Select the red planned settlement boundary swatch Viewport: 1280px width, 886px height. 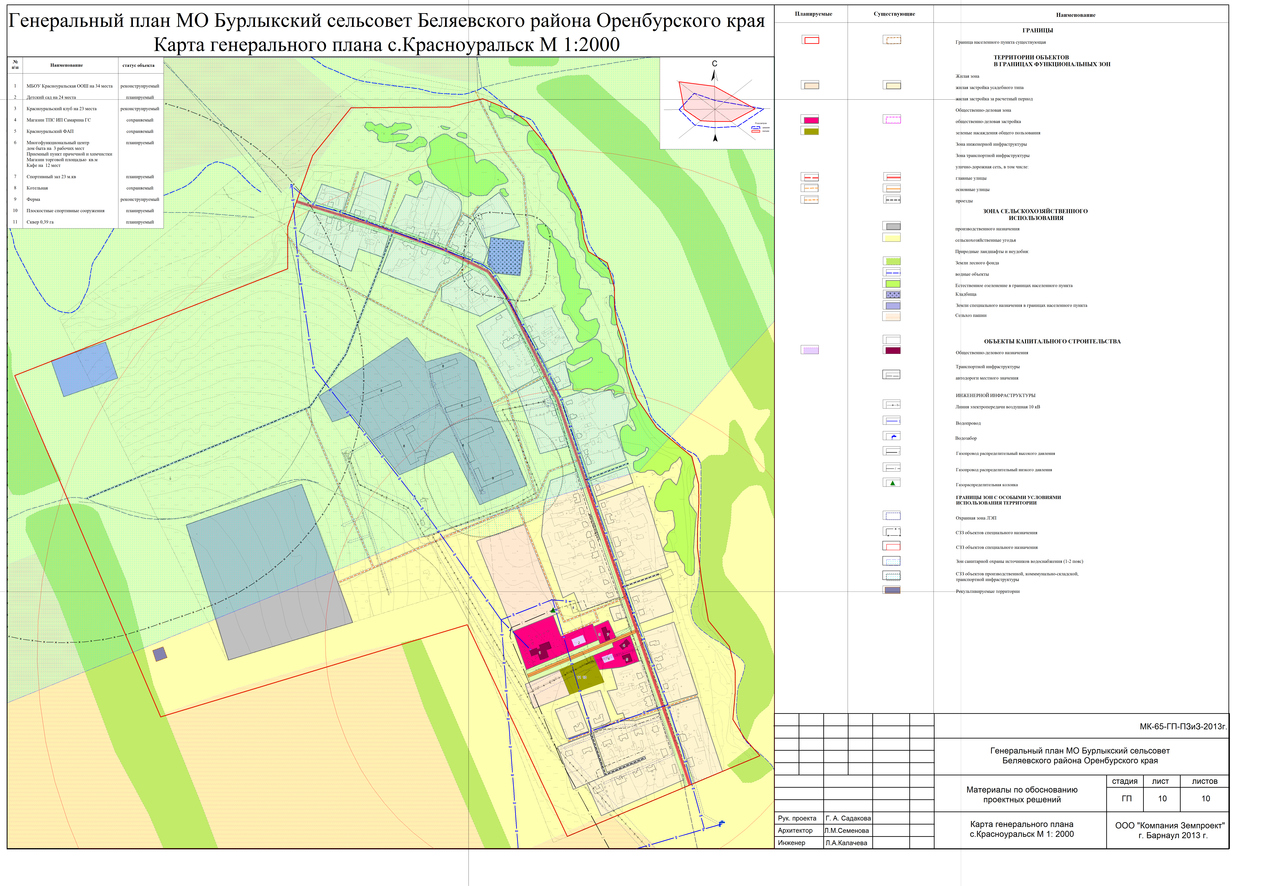pos(812,40)
